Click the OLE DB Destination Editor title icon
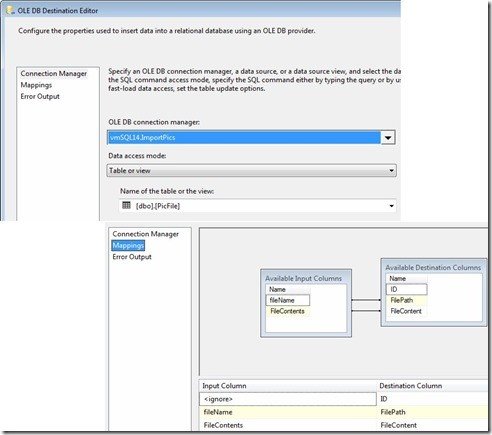This screenshot has height=435, width=492. (10, 10)
